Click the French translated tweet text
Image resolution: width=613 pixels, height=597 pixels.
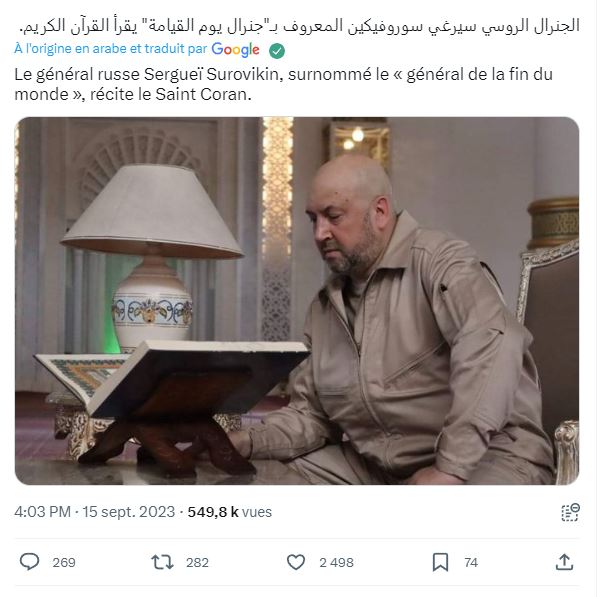click(283, 84)
